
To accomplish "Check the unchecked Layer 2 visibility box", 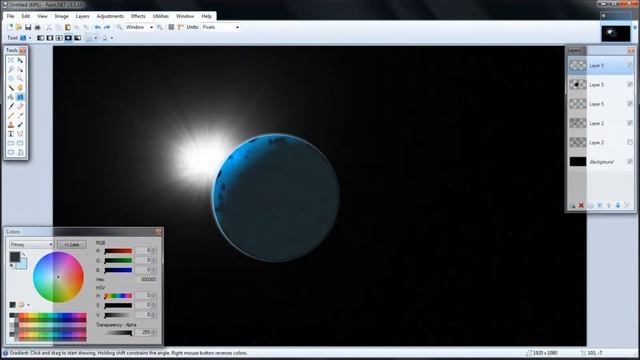I will (x=630, y=142).
